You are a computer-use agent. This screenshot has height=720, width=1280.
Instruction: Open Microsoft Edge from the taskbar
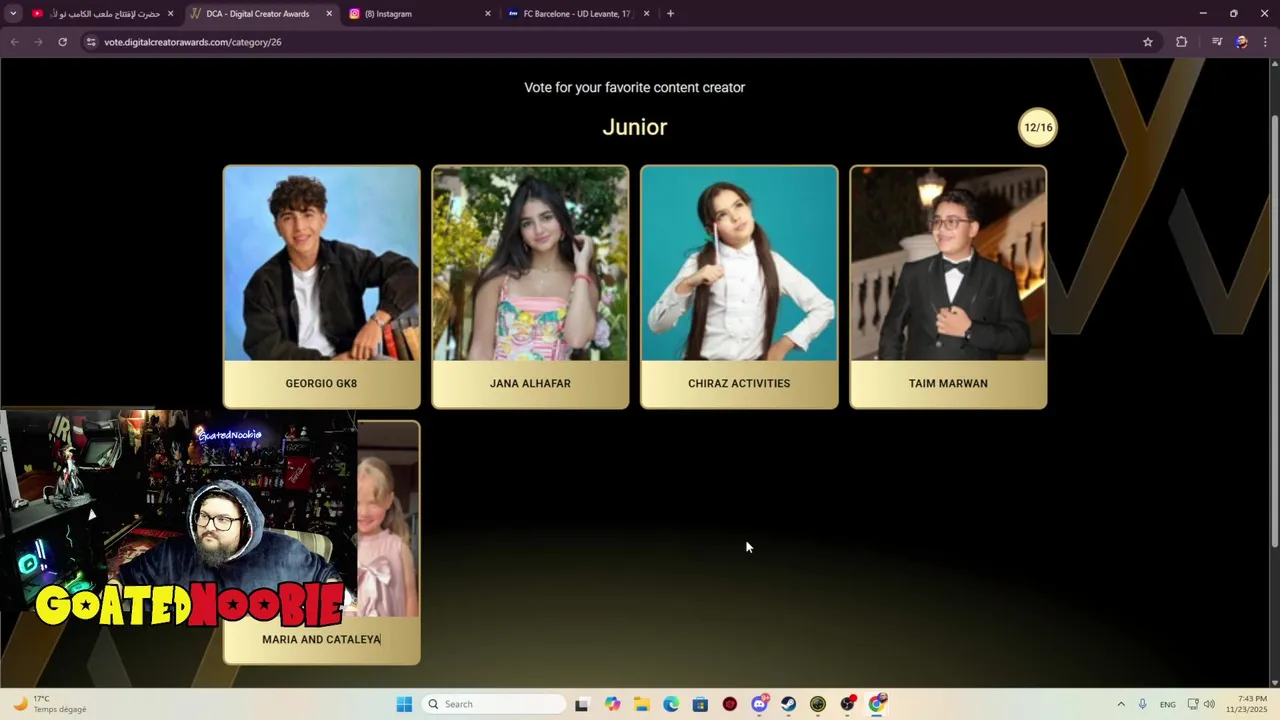[x=671, y=704]
